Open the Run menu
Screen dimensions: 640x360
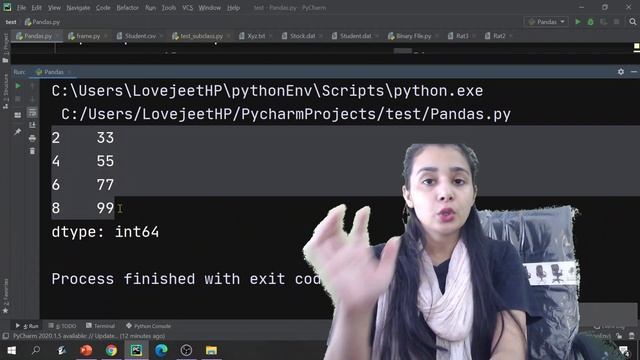coord(150,8)
